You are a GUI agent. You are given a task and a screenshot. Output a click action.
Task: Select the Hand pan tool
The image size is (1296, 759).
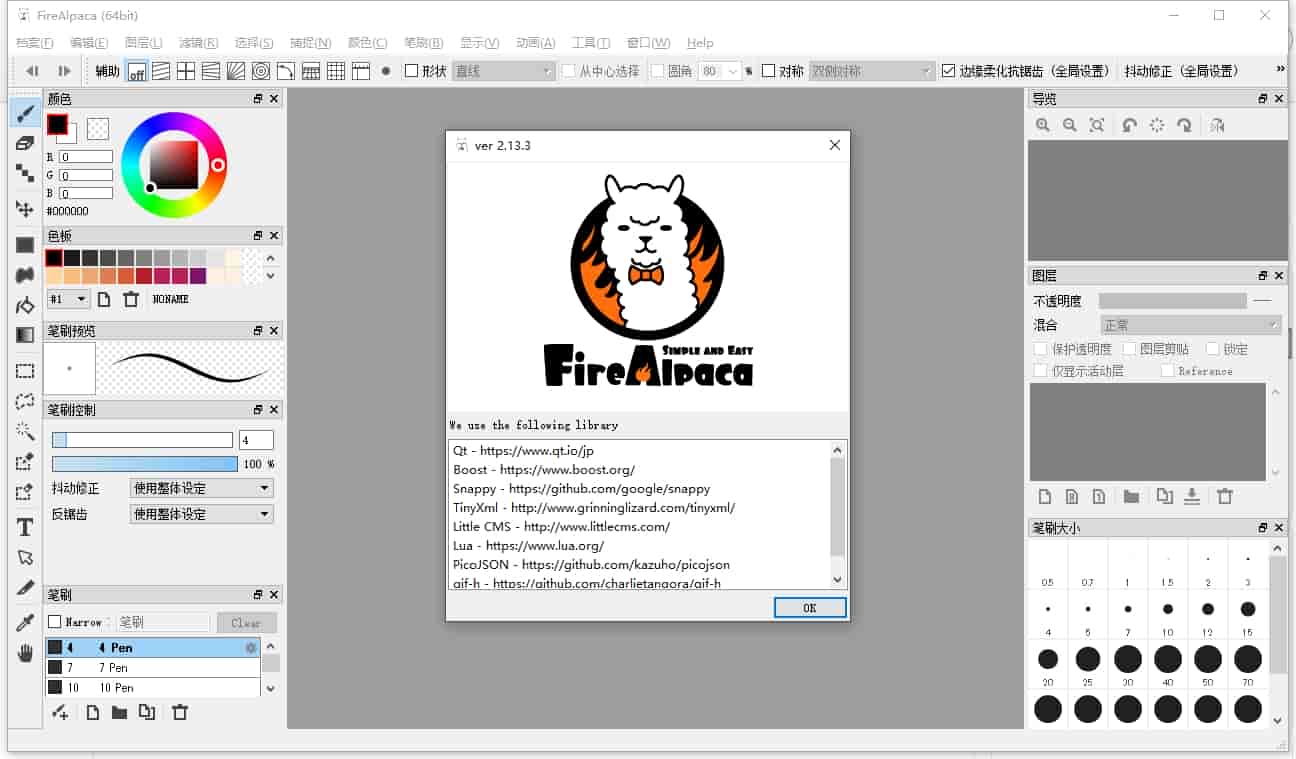(x=25, y=653)
